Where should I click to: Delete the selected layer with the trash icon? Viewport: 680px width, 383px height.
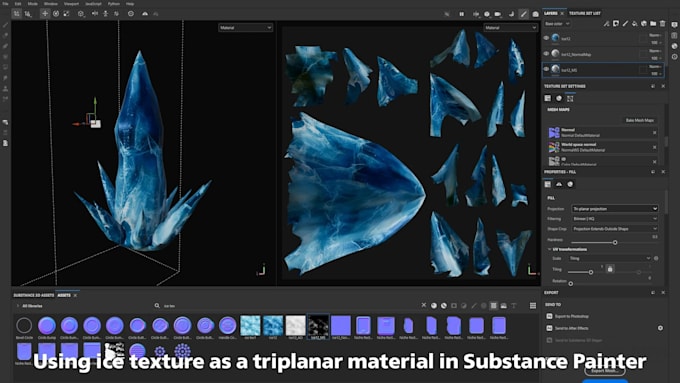pyautogui.click(x=662, y=23)
